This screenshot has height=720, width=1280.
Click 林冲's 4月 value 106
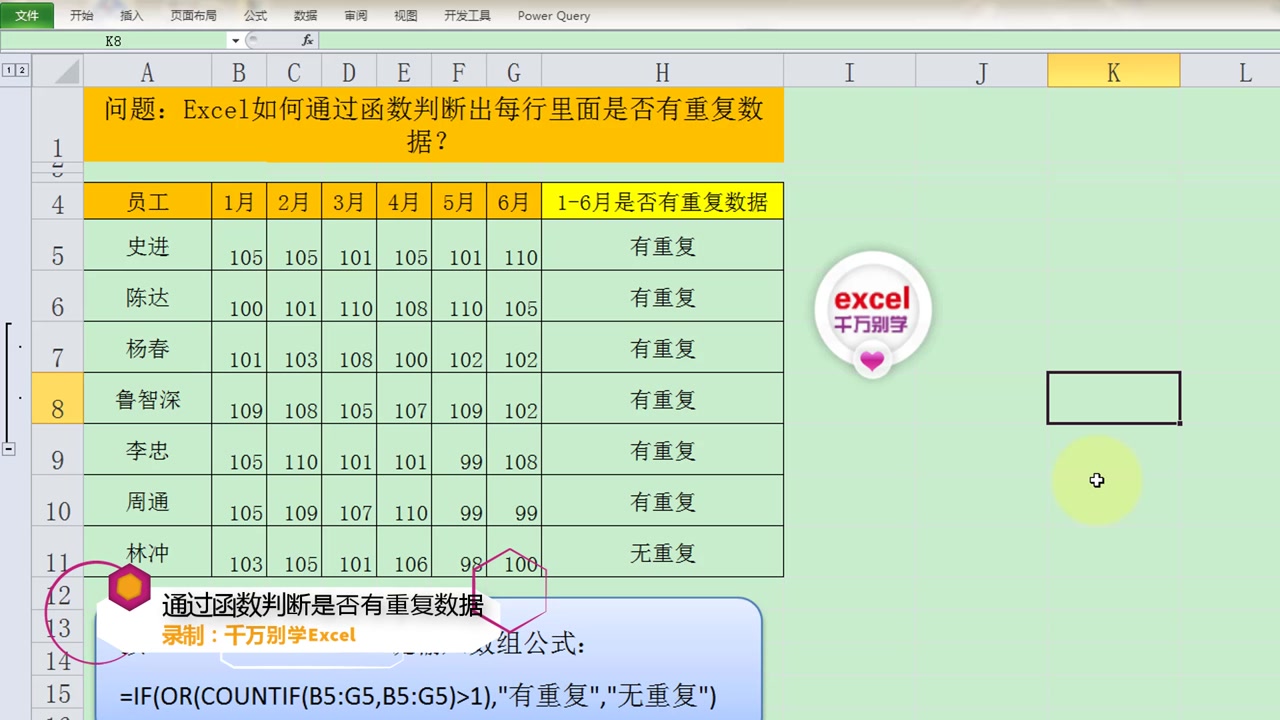click(x=404, y=551)
